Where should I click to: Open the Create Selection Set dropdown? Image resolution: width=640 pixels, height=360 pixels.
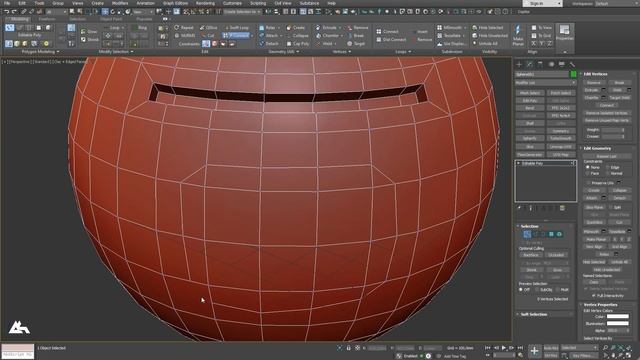click(x=241, y=12)
